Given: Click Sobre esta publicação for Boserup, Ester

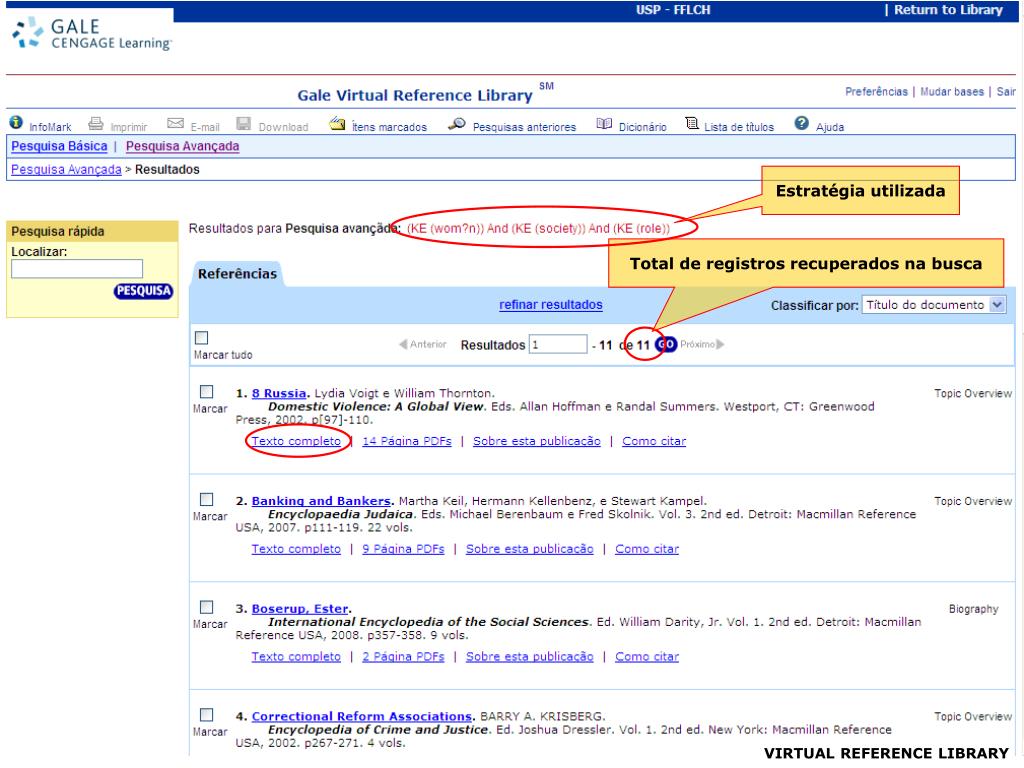Looking at the screenshot, I should (x=530, y=656).
